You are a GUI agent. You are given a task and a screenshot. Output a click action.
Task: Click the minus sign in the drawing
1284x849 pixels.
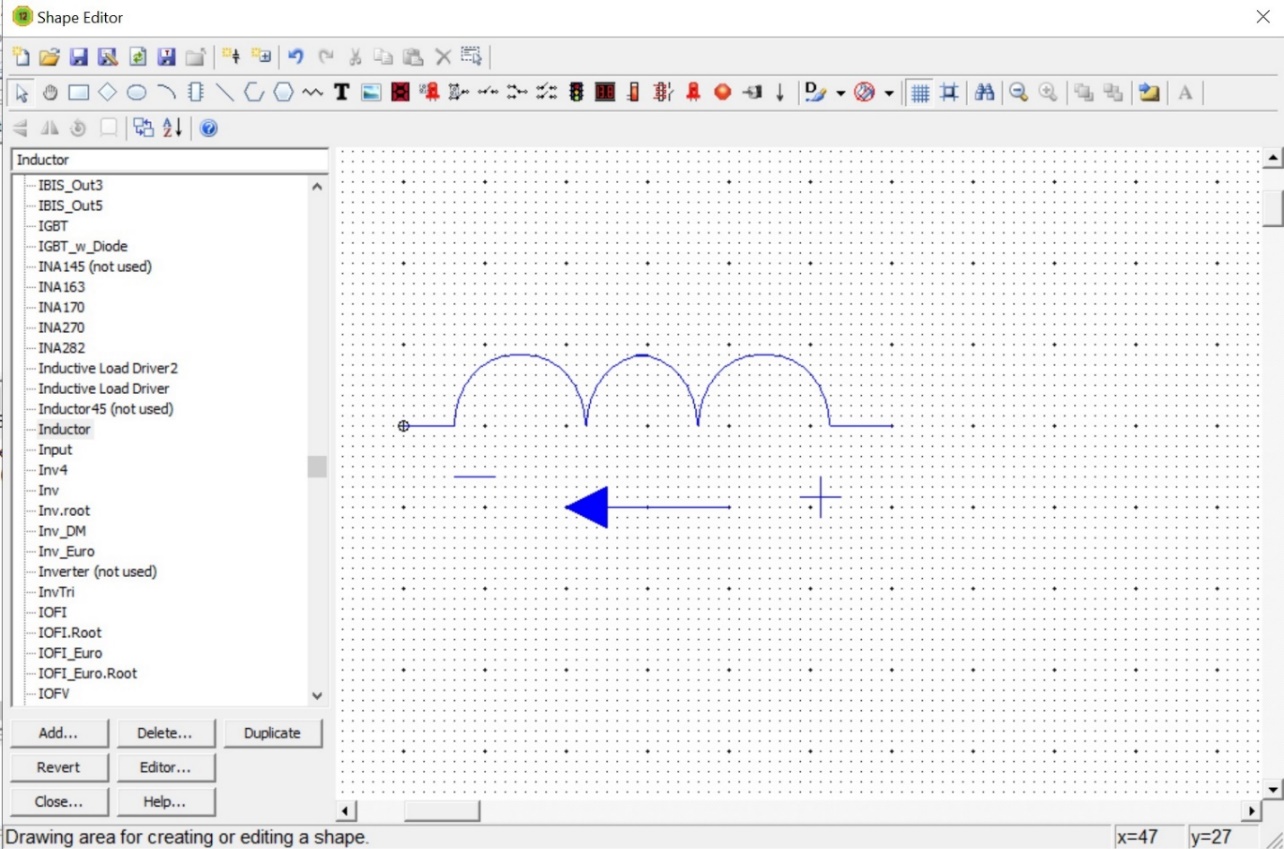(x=474, y=477)
